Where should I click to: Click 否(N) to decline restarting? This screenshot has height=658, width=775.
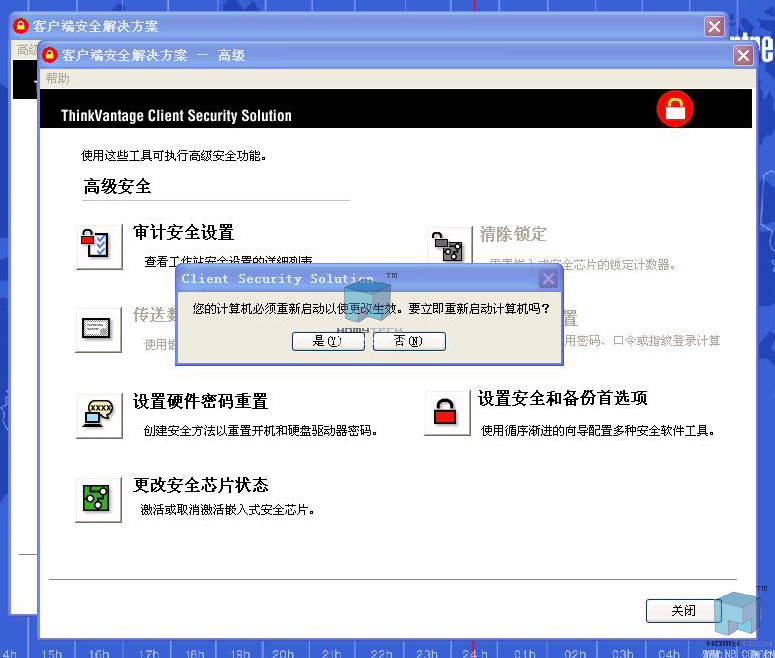click(409, 341)
